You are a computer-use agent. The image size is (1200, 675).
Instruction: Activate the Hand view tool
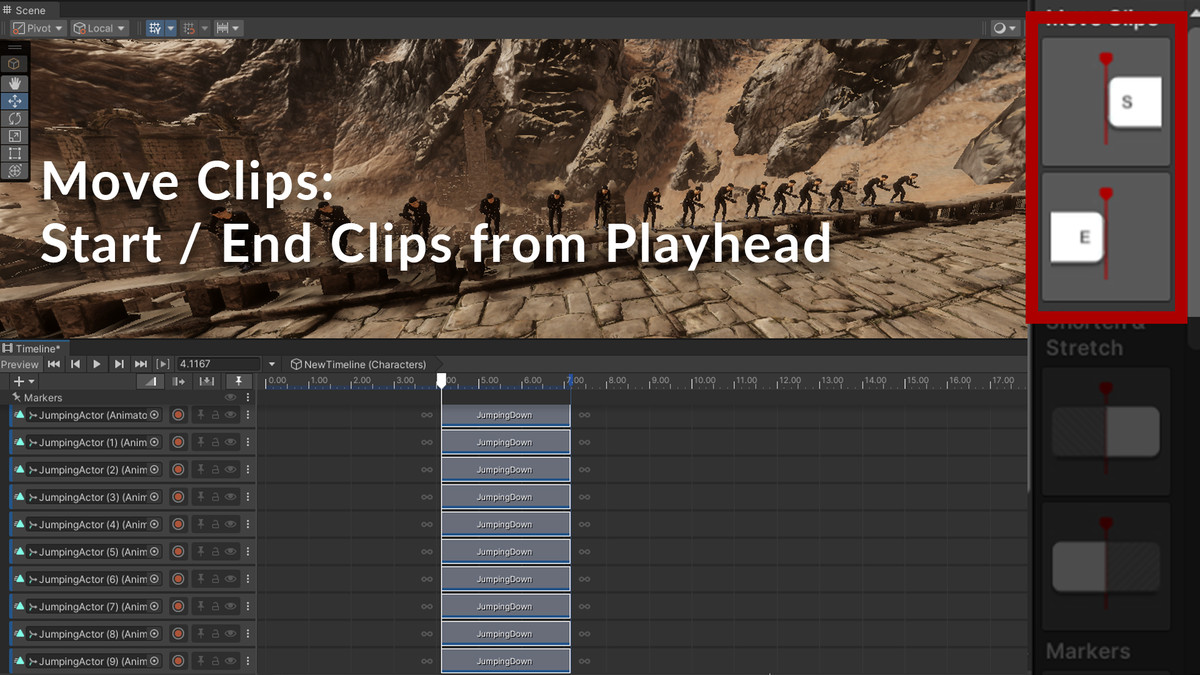point(14,82)
